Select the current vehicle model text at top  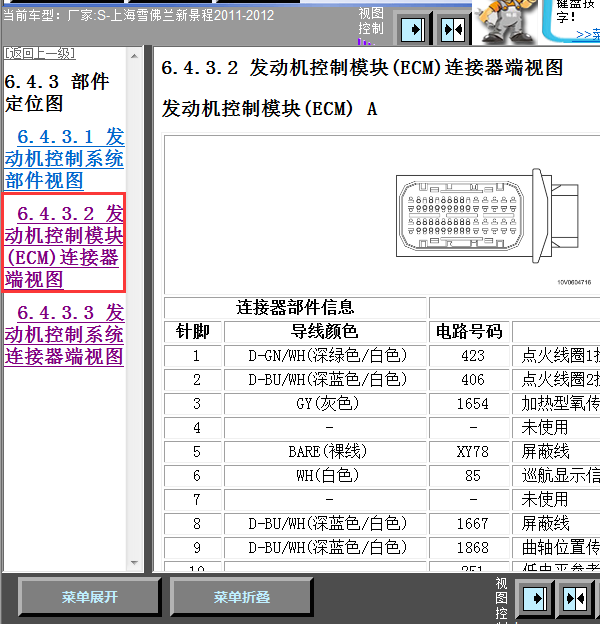coord(138,16)
